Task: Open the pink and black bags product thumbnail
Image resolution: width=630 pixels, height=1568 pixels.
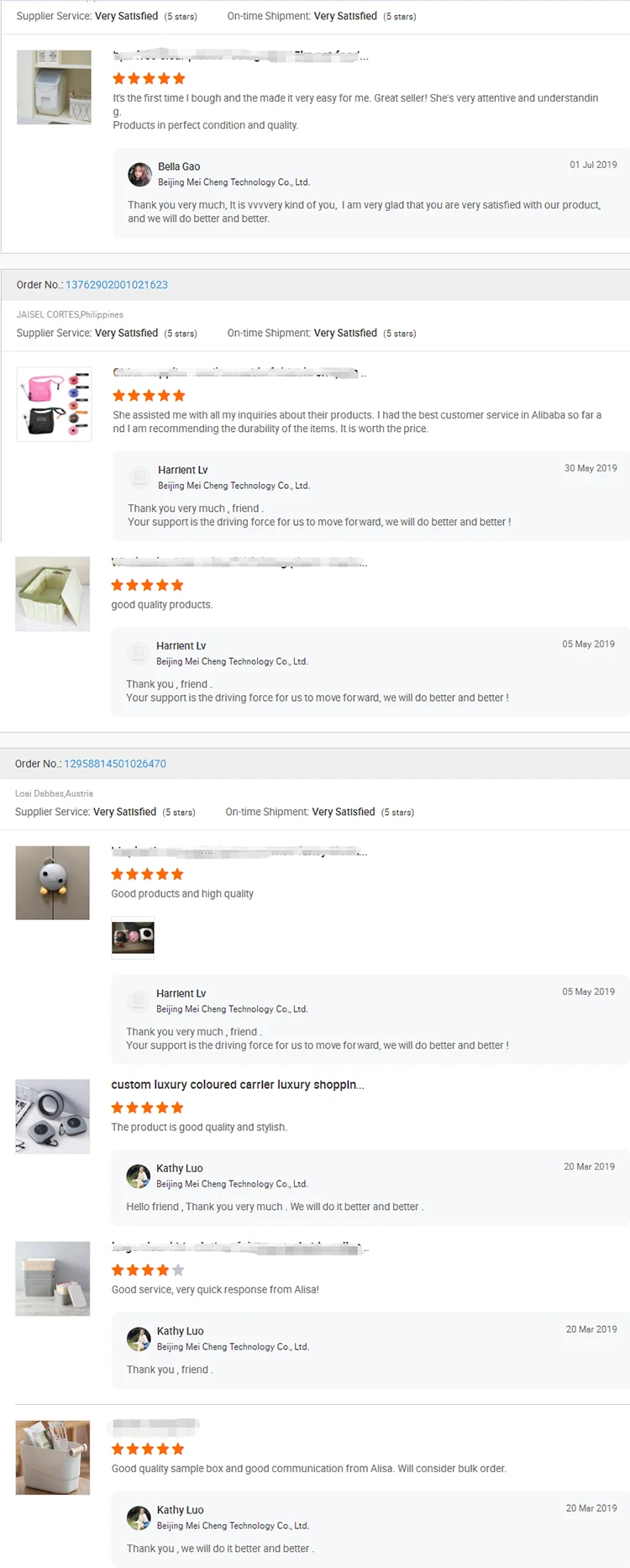Action: point(54,404)
